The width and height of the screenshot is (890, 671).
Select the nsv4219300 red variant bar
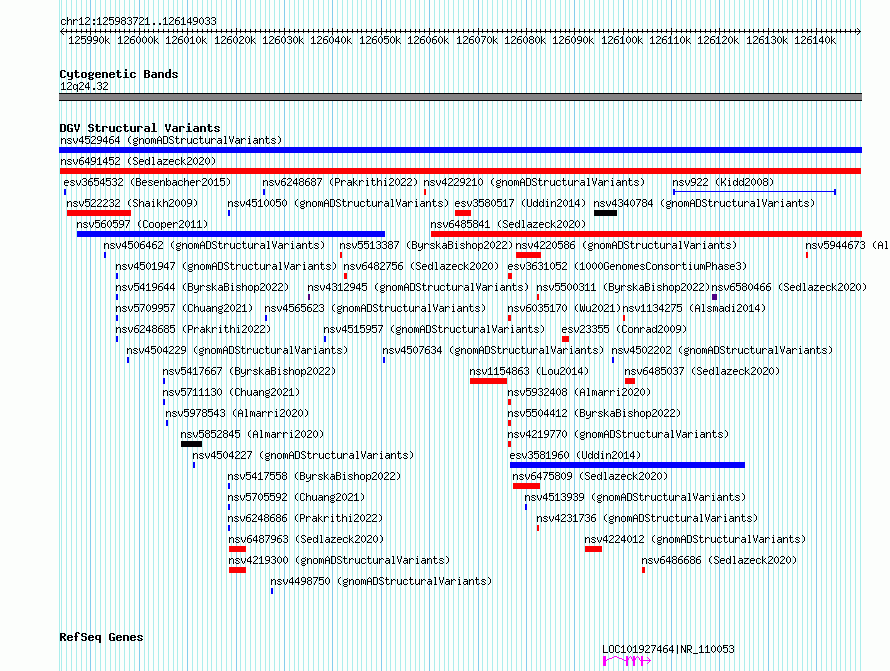coord(237,570)
